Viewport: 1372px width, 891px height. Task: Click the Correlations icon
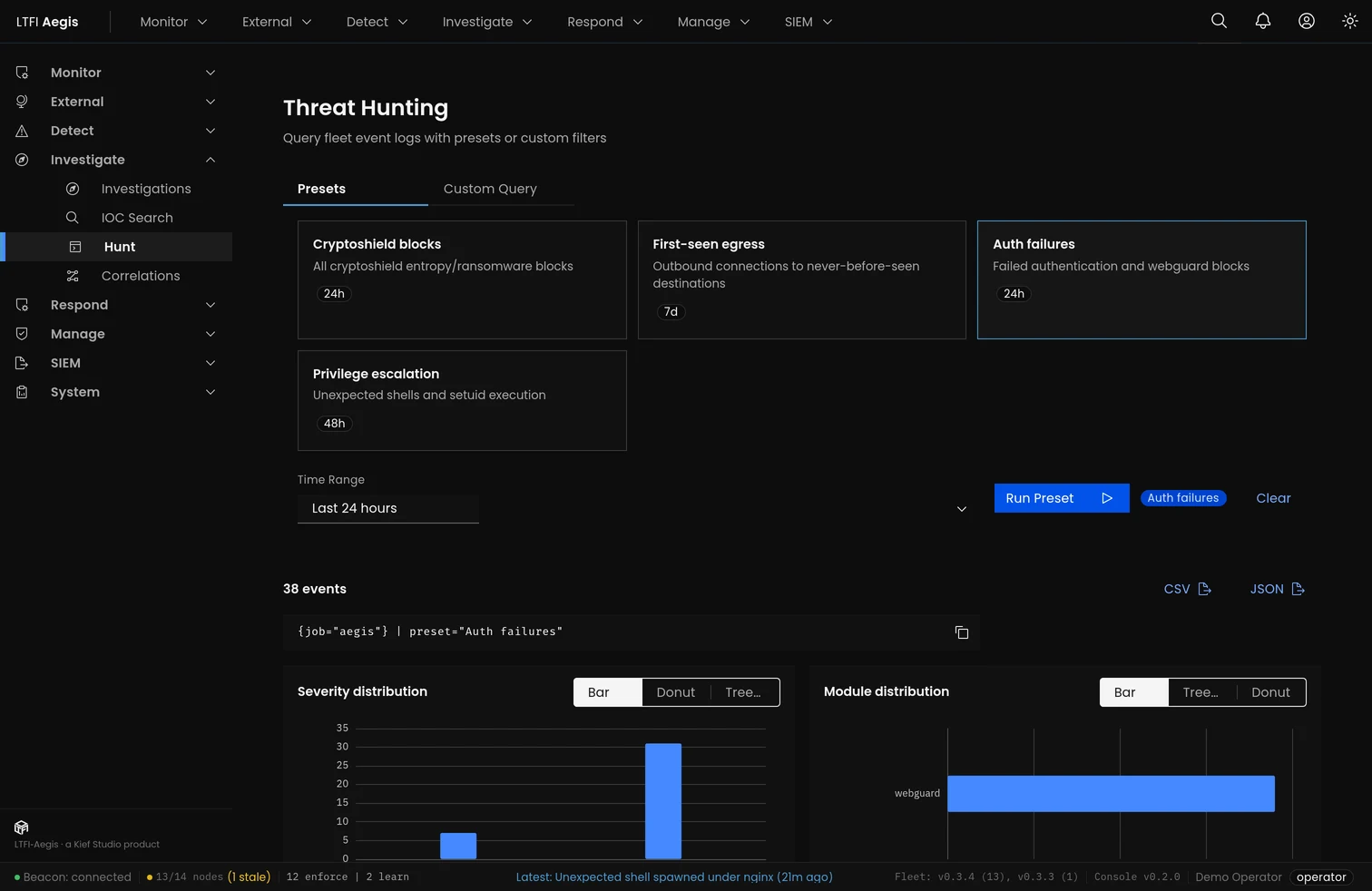[73, 276]
